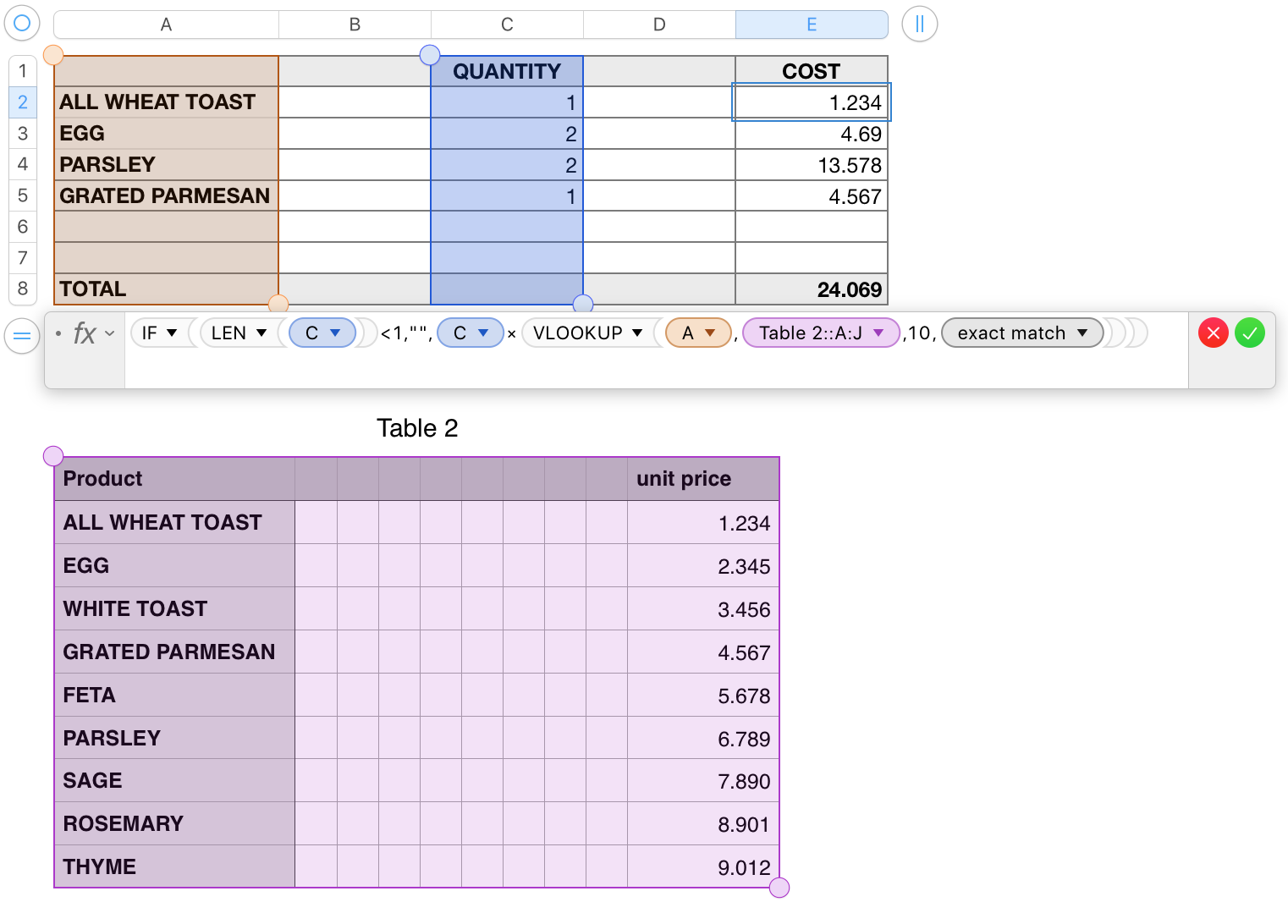Click the purple handle at Table 2 top-left
1288x924 pixels.
click(53, 457)
